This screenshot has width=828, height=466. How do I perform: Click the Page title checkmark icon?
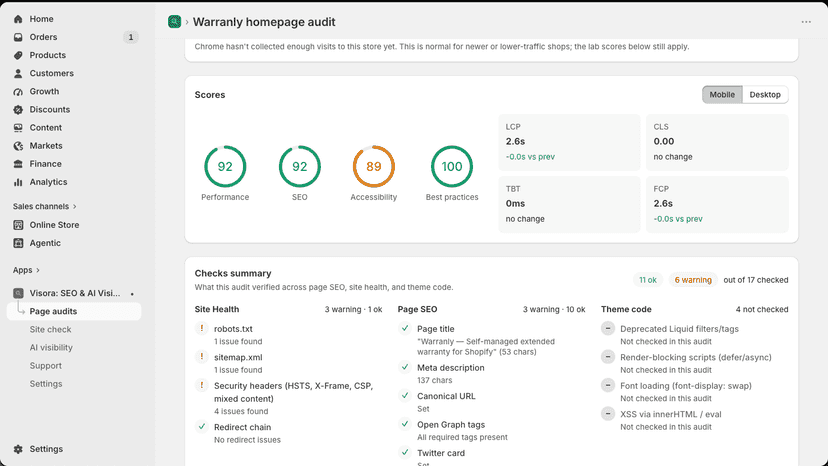click(405, 328)
